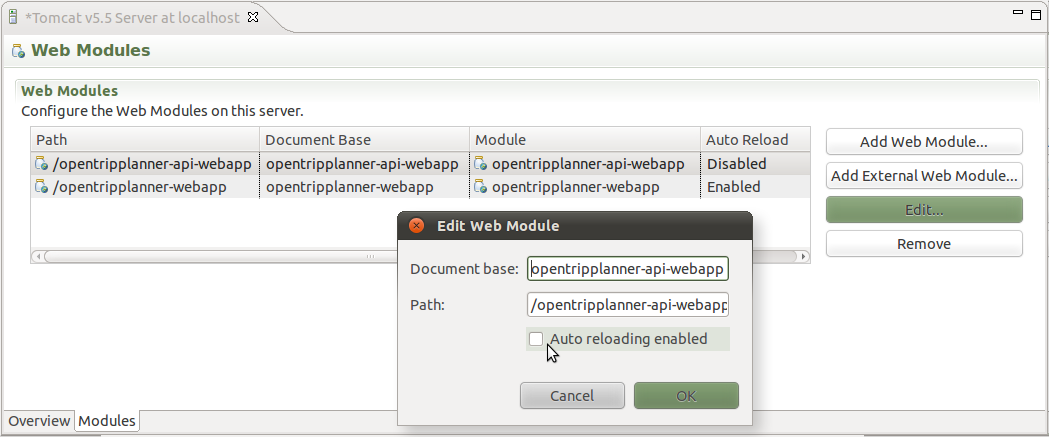Maximize the editor panel
Image resolution: width=1049 pixels, height=437 pixels.
(1033, 14)
